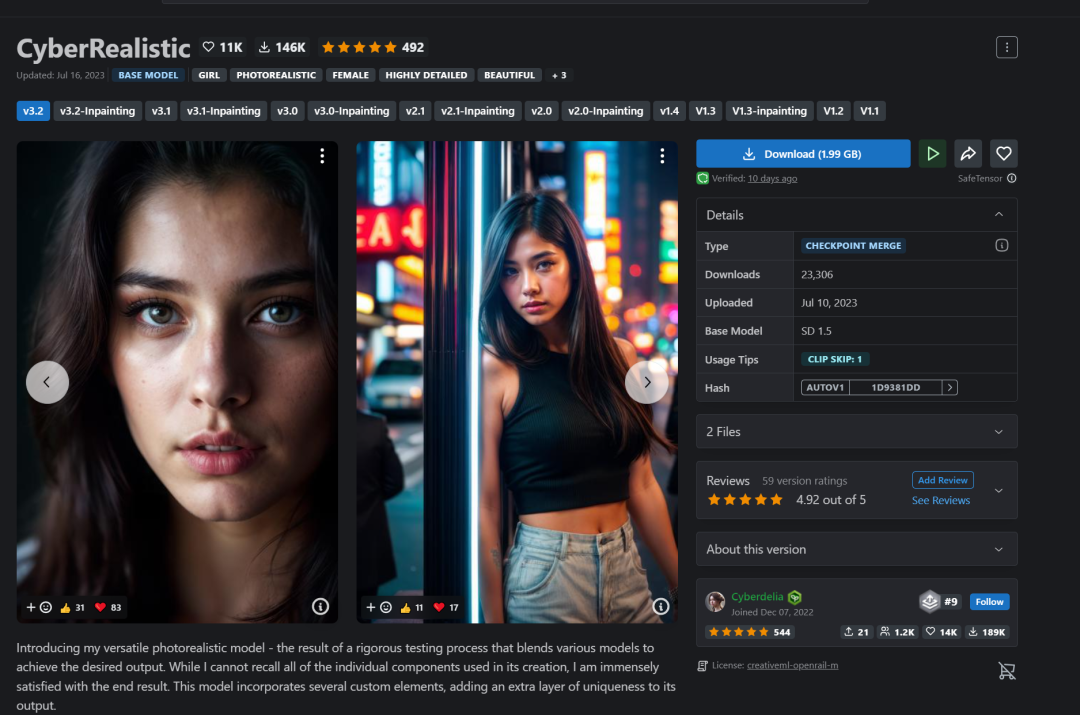Screen dimensions: 1080x715
Task: Click the five-star rating near title
Action: [358, 47]
